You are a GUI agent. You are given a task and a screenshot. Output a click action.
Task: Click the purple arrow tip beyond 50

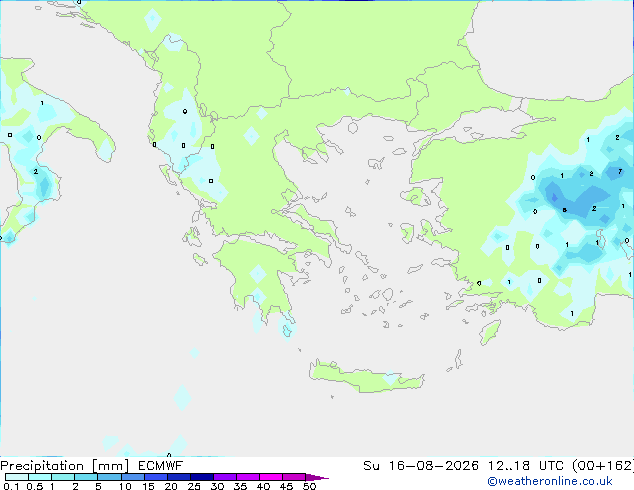[317, 477]
